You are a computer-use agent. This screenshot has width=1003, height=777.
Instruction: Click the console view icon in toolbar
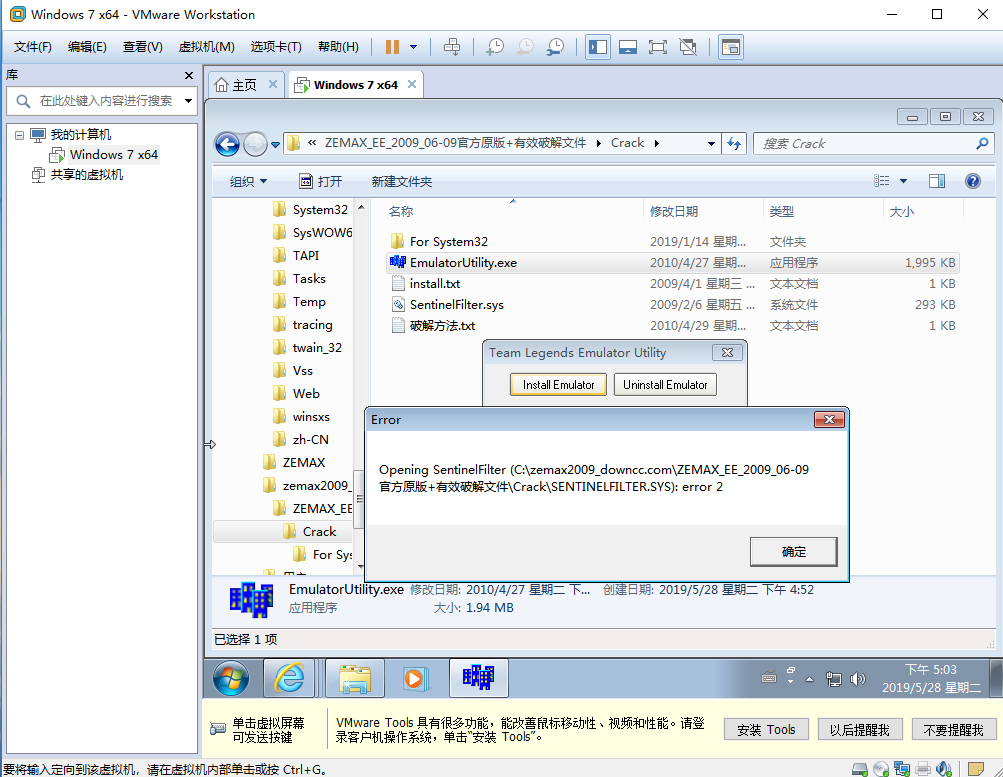click(731, 47)
